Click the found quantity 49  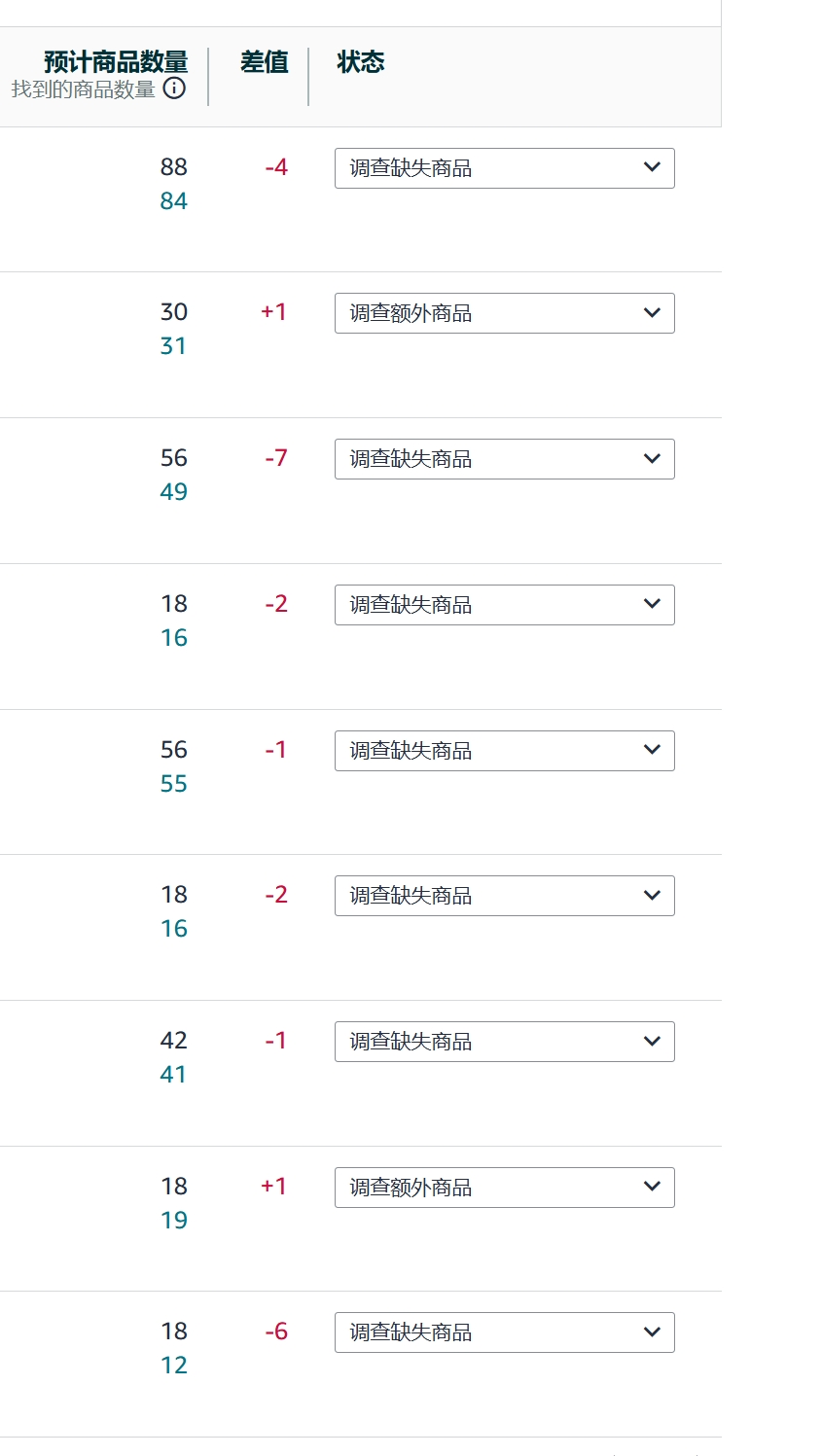(174, 492)
